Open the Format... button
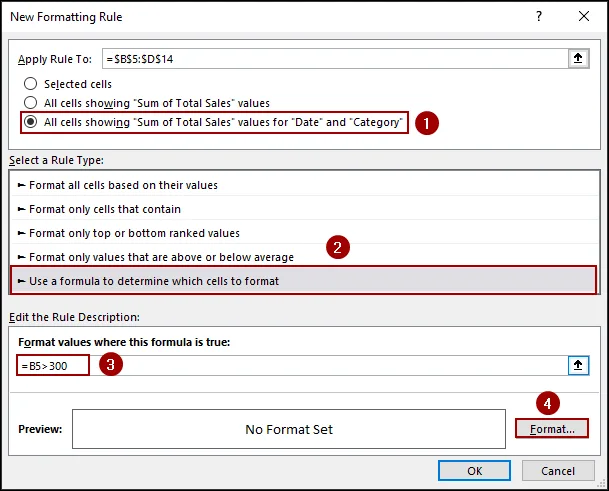 point(552,429)
